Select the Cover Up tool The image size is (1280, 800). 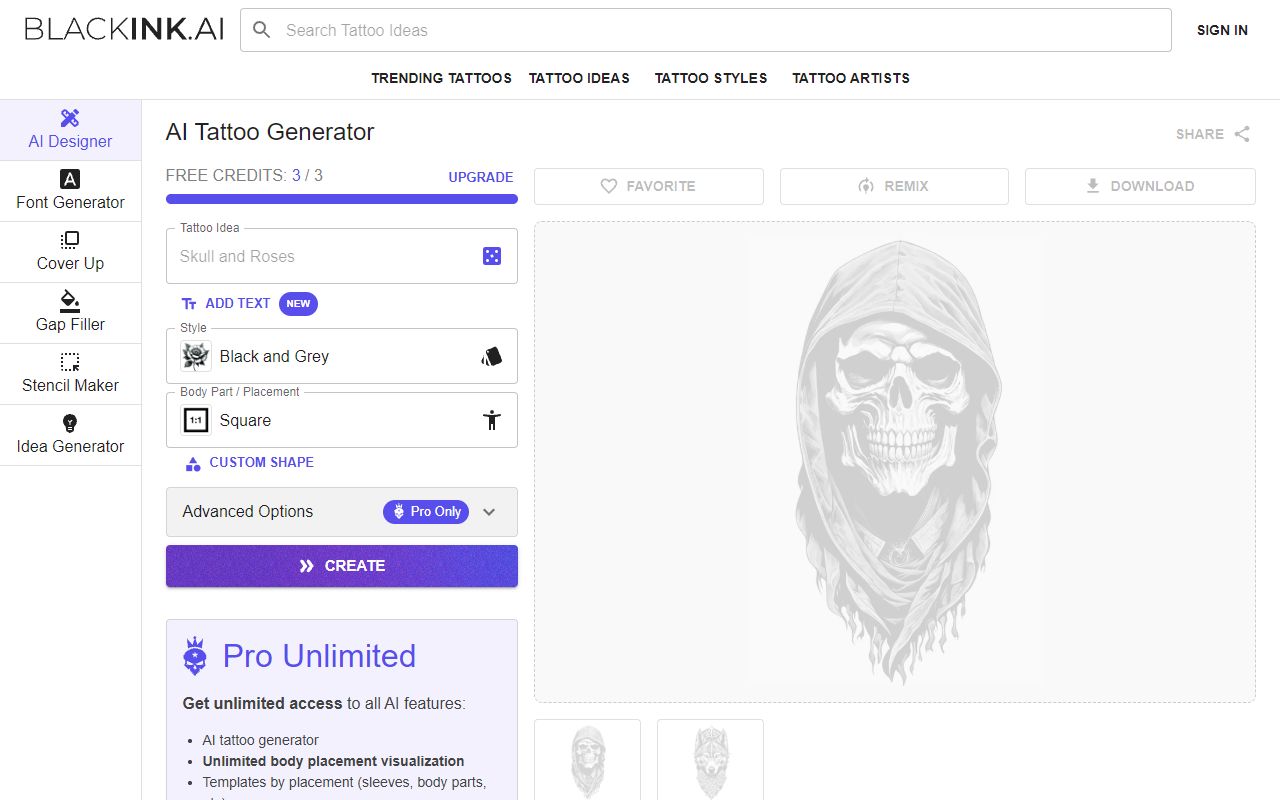tap(69, 251)
